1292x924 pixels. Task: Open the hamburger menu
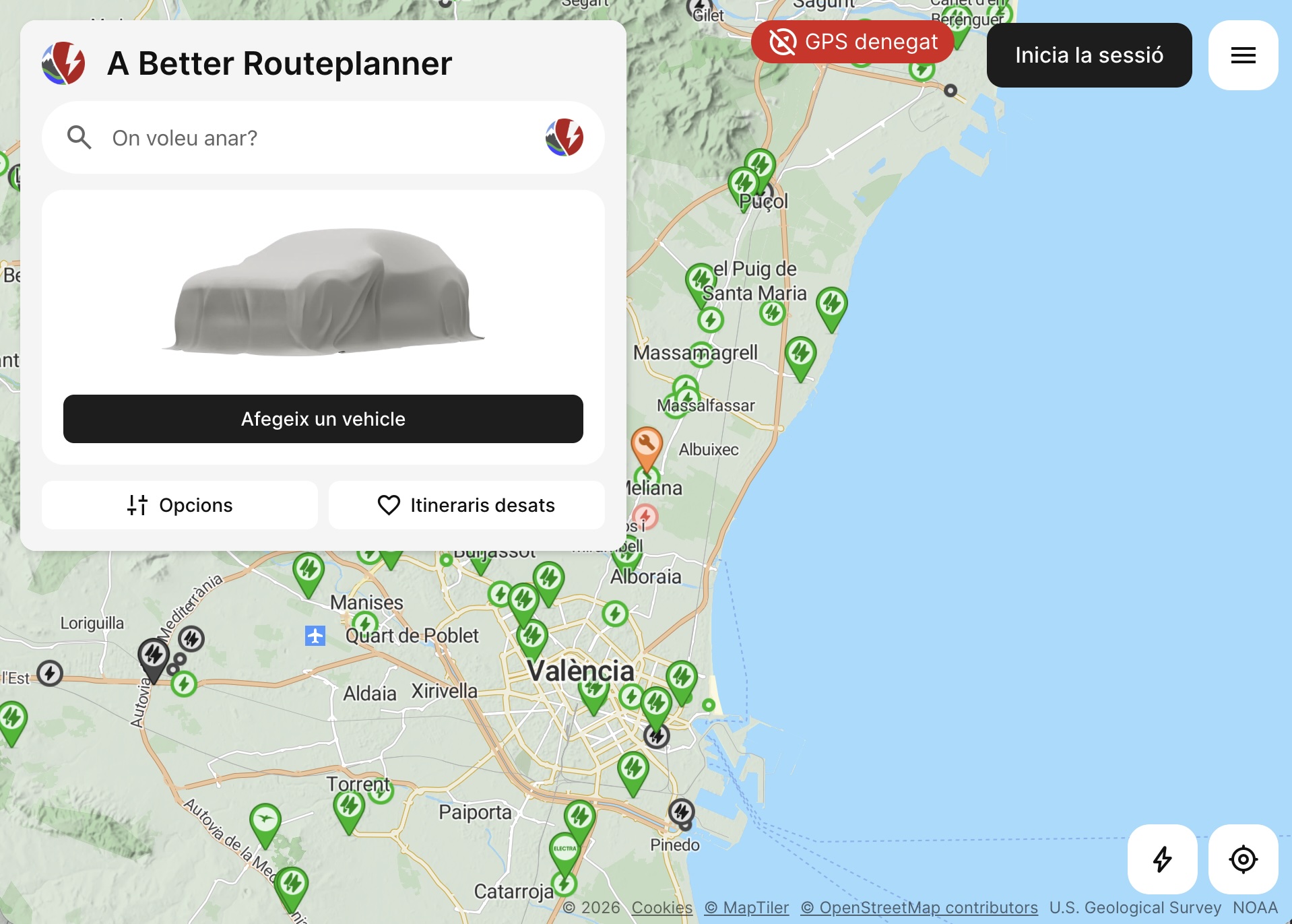pos(1243,55)
